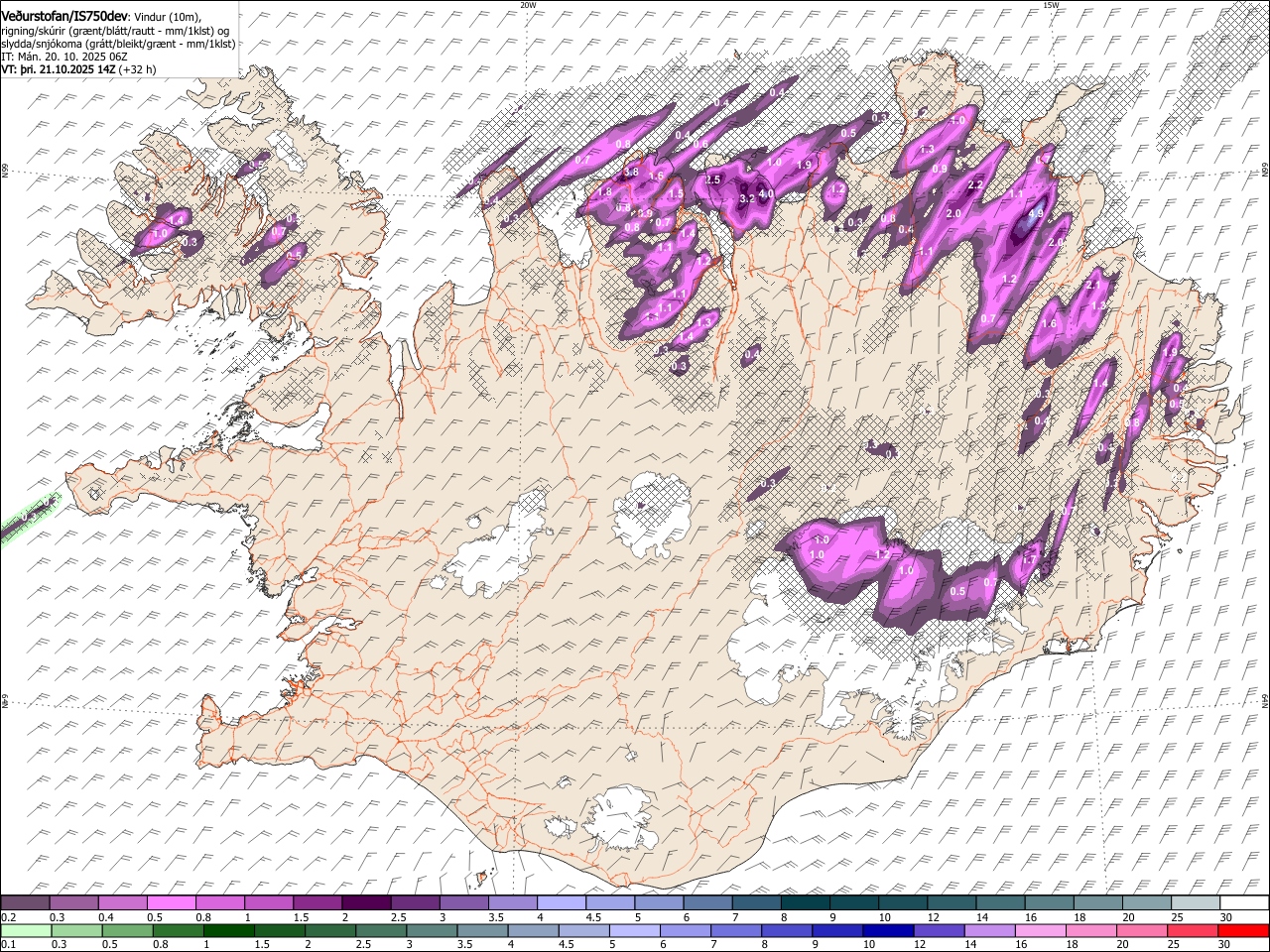Click the IT: Mán. 20. 10. 2025 06Z line
The image size is (1270, 952).
pos(64,58)
